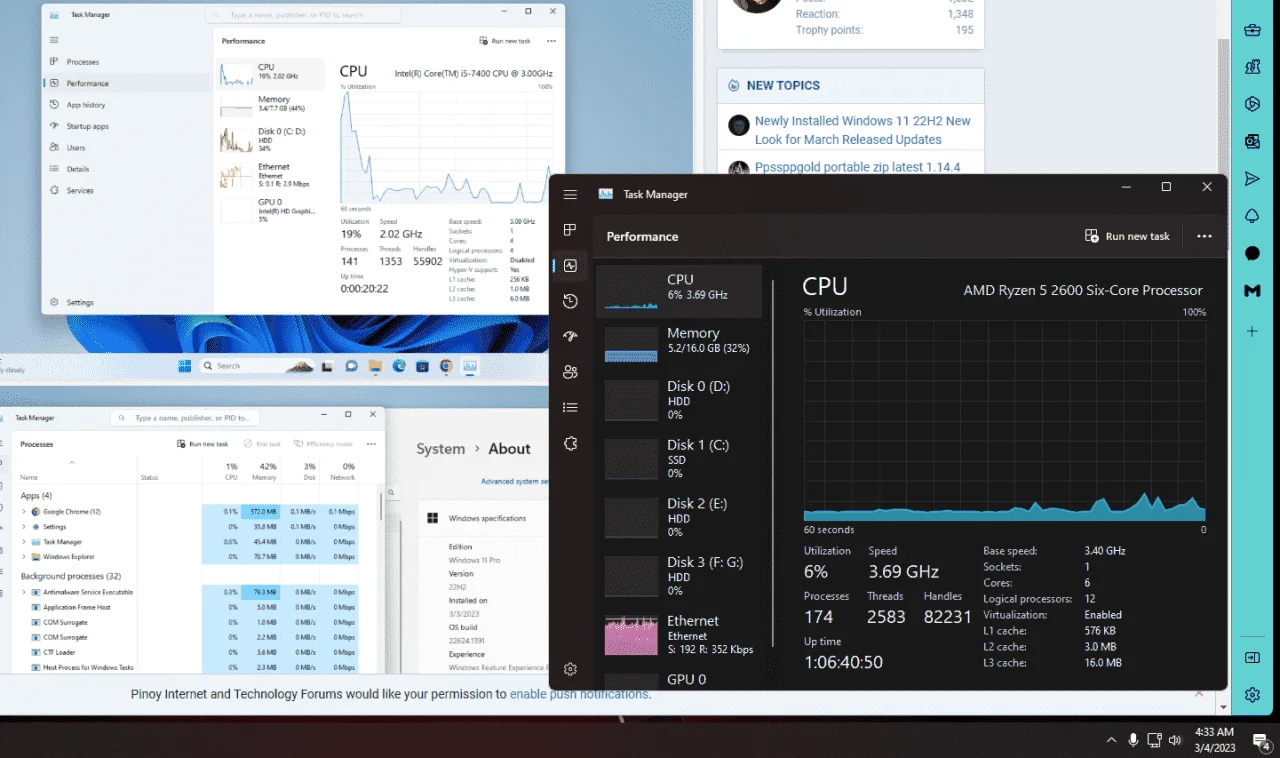Click enable push notifications link
1280x758 pixels.
click(x=580, y=694)
